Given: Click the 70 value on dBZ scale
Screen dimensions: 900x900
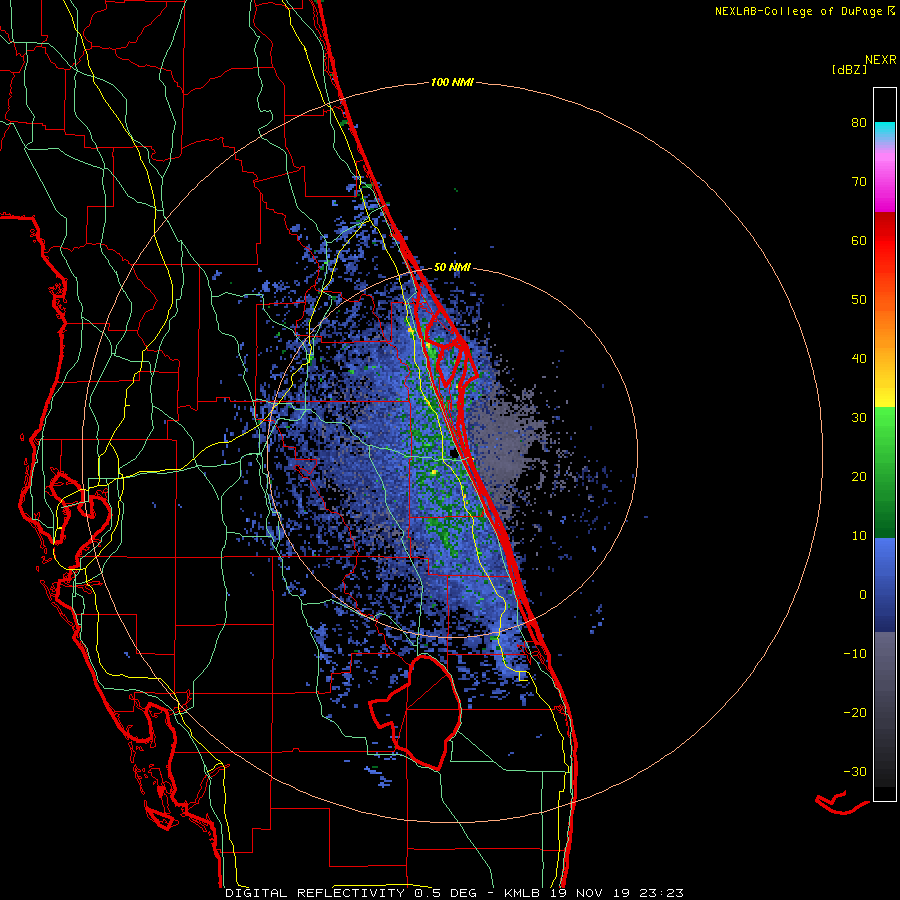Looking at the screenshot, I should click(859, 182).
